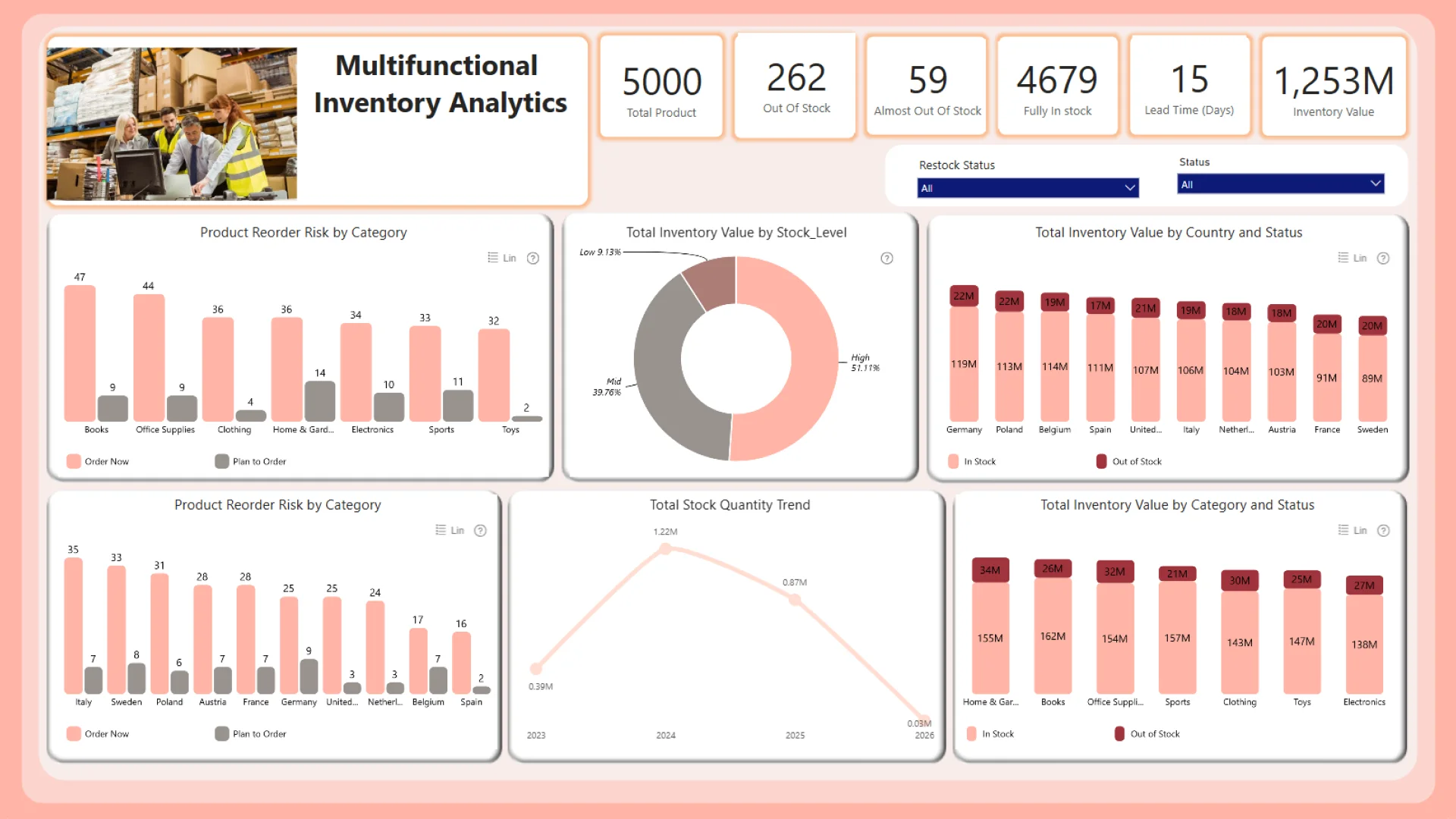Image resolution: width=1456 pixels, height=819 pixels.
Task: Click help icon on Category and Status chart
Action: (x=1383, y=530)
